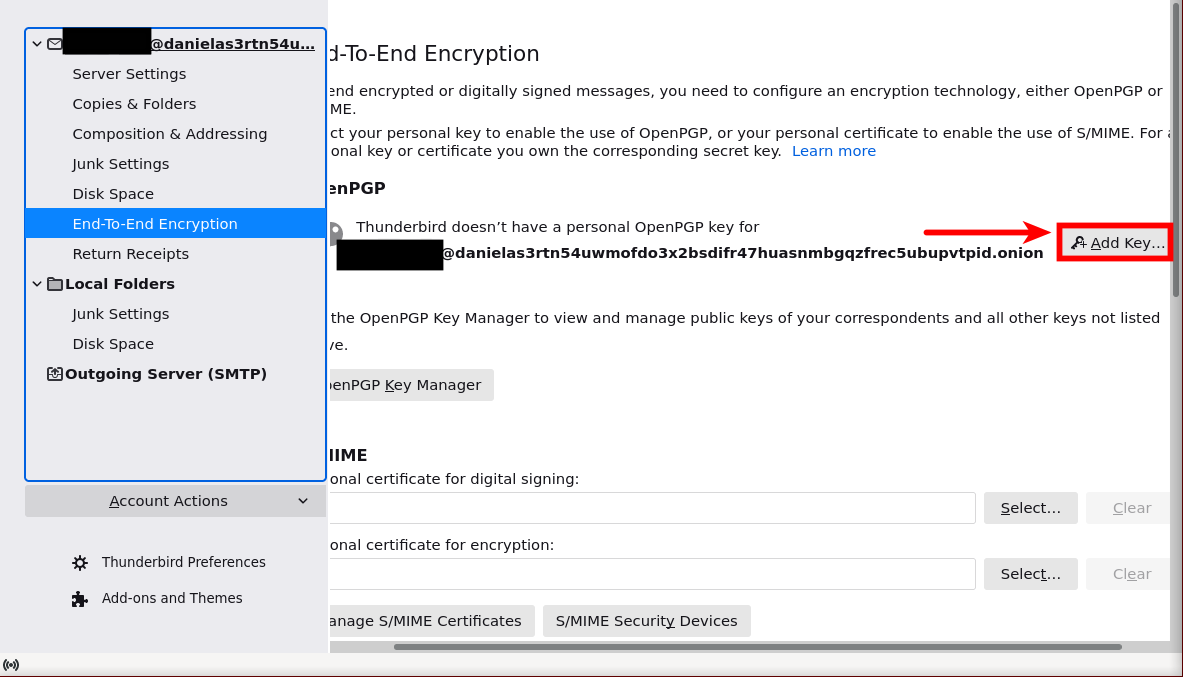Click the mail envelope account icon
The height and width of the screenshot is (677, 1183).
coord(54,44)
